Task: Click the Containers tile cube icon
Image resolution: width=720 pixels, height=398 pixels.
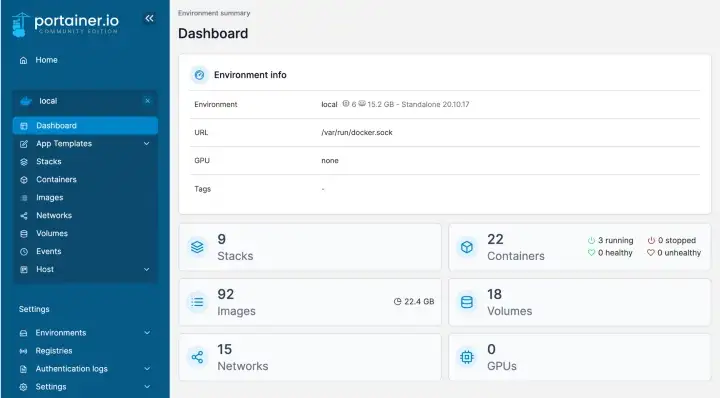Action: coord(467,247)
